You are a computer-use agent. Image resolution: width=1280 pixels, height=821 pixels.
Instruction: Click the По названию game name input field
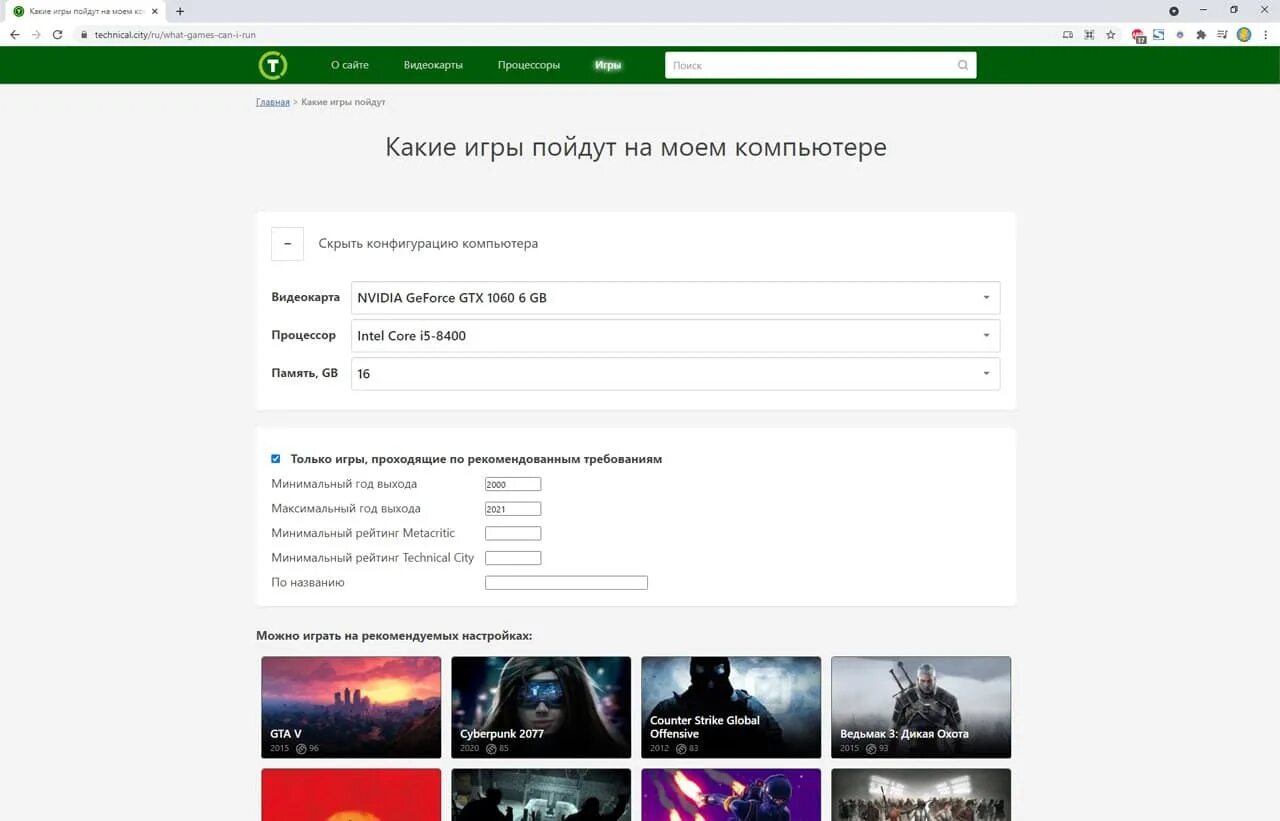click(566, 582)
